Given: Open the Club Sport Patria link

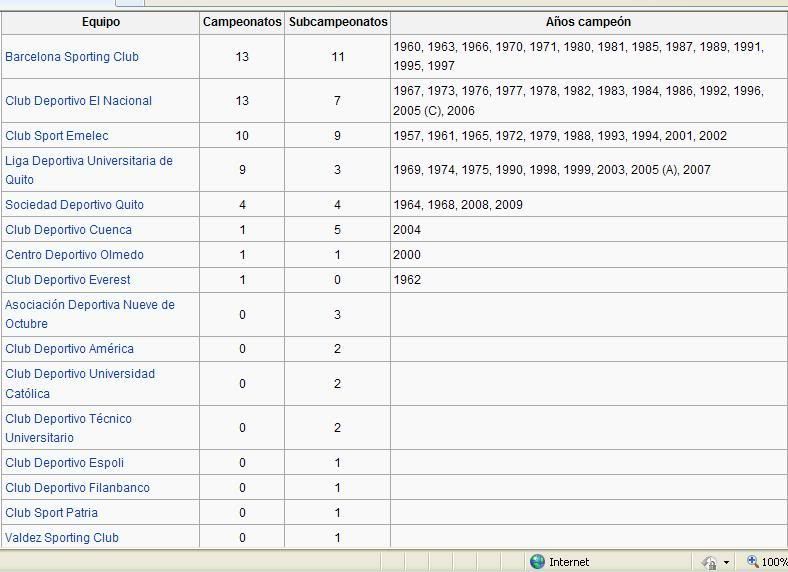Looking at the screenshot, I should 51,513.
